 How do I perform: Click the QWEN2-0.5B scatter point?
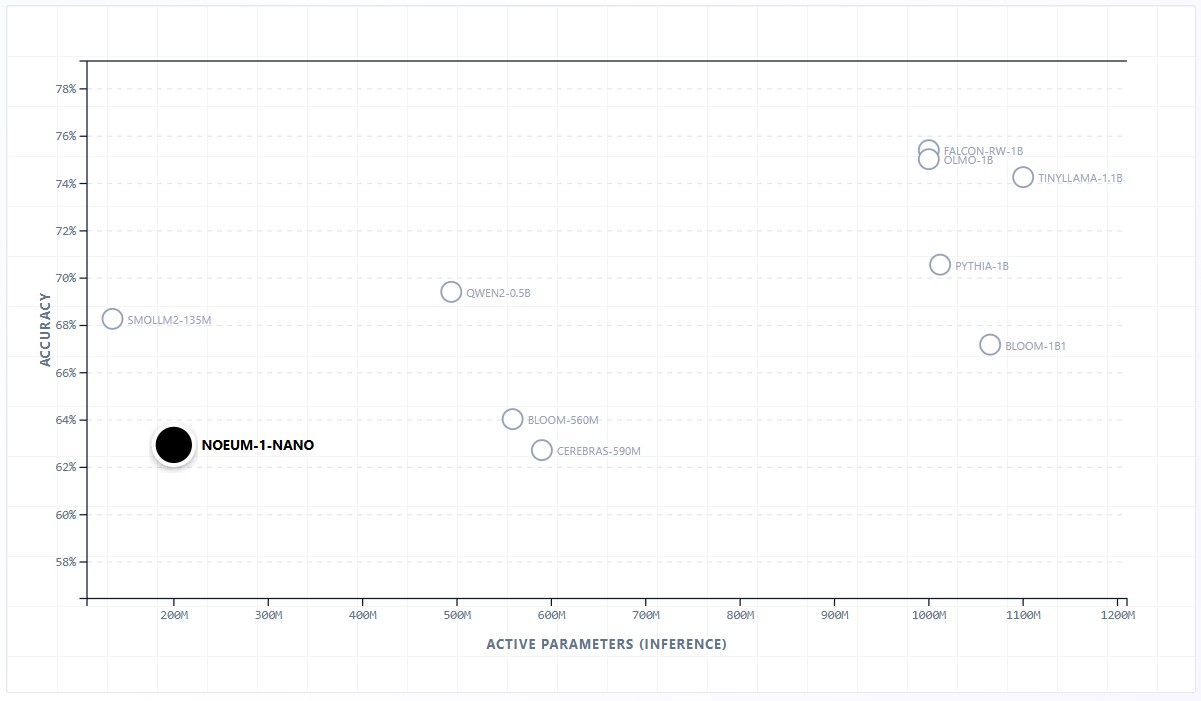point(451,292)
